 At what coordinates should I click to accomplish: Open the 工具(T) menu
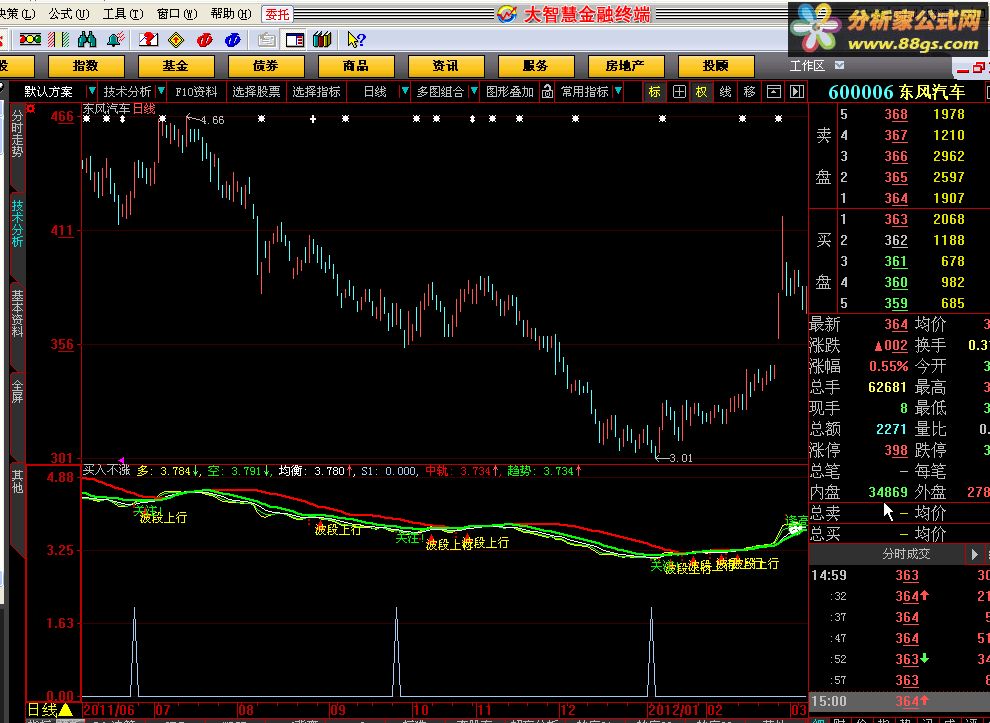121,14
